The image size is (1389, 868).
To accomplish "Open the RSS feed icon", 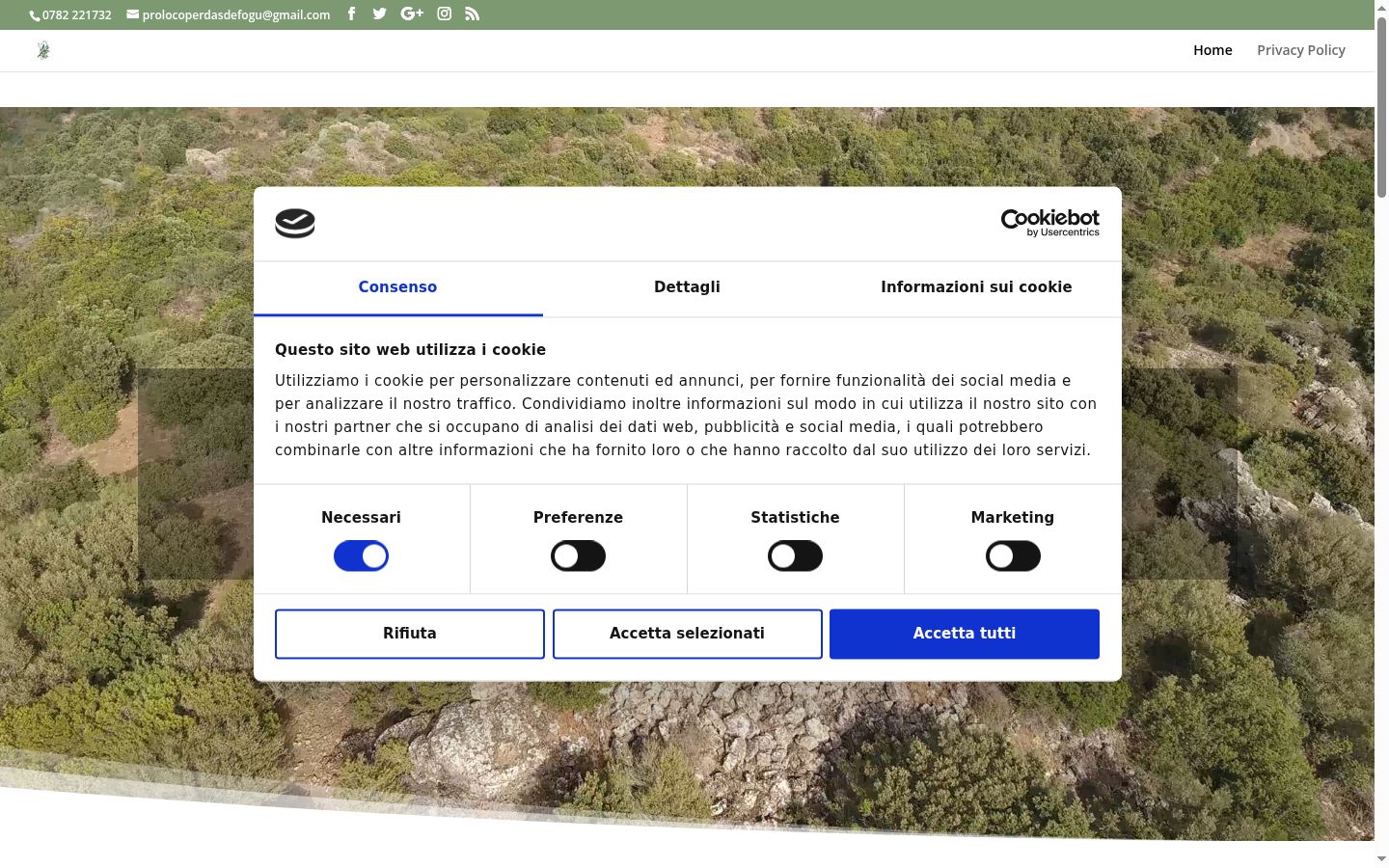I will coord(472,14).
